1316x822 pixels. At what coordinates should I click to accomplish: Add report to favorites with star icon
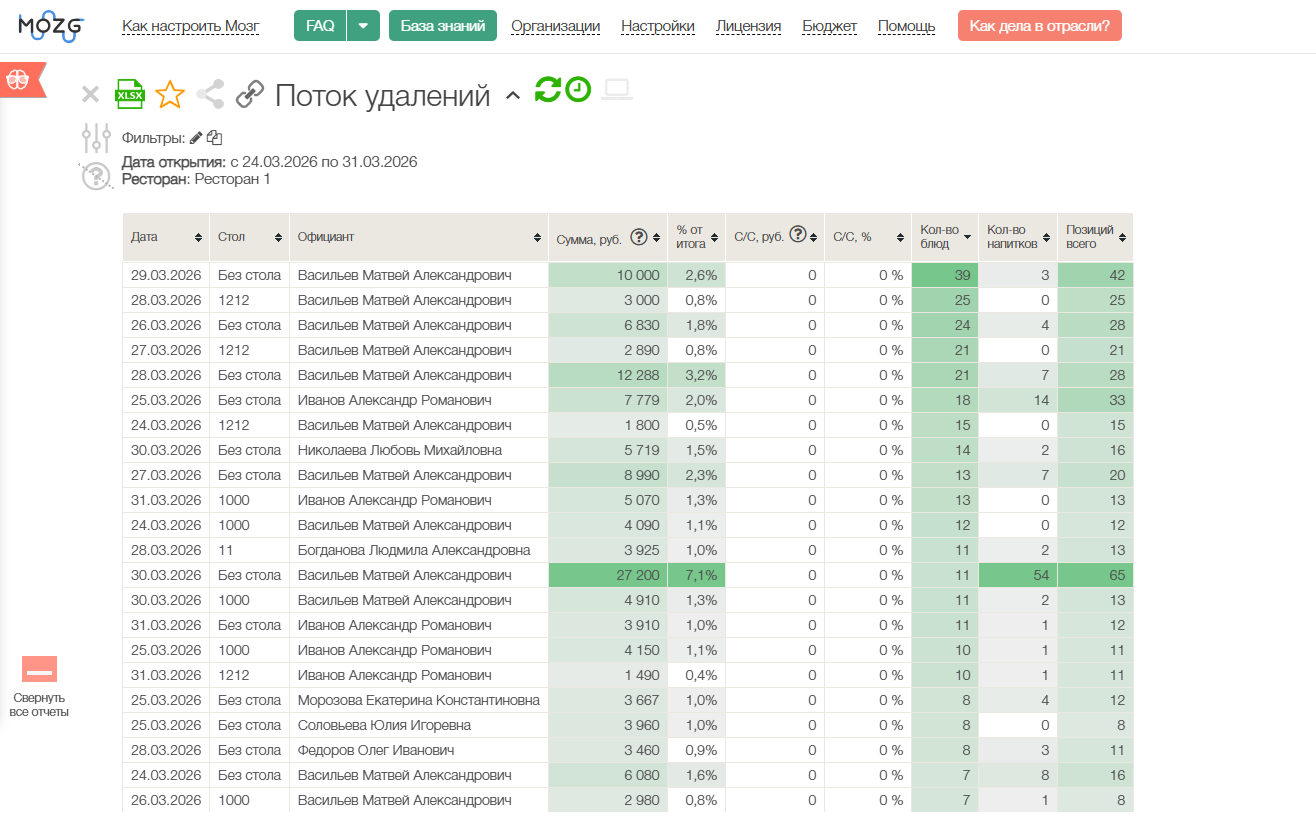pyautogui.click(x=170, y=95)
